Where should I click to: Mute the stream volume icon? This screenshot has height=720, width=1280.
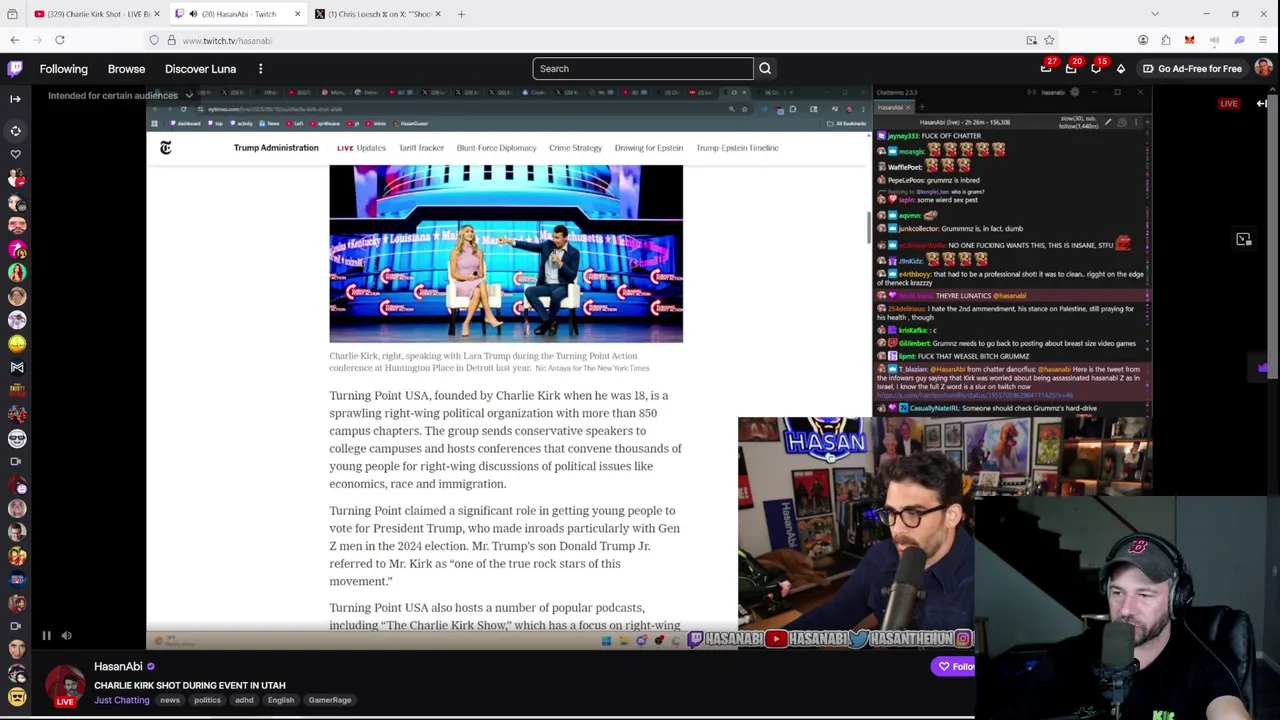coord(66,635)
